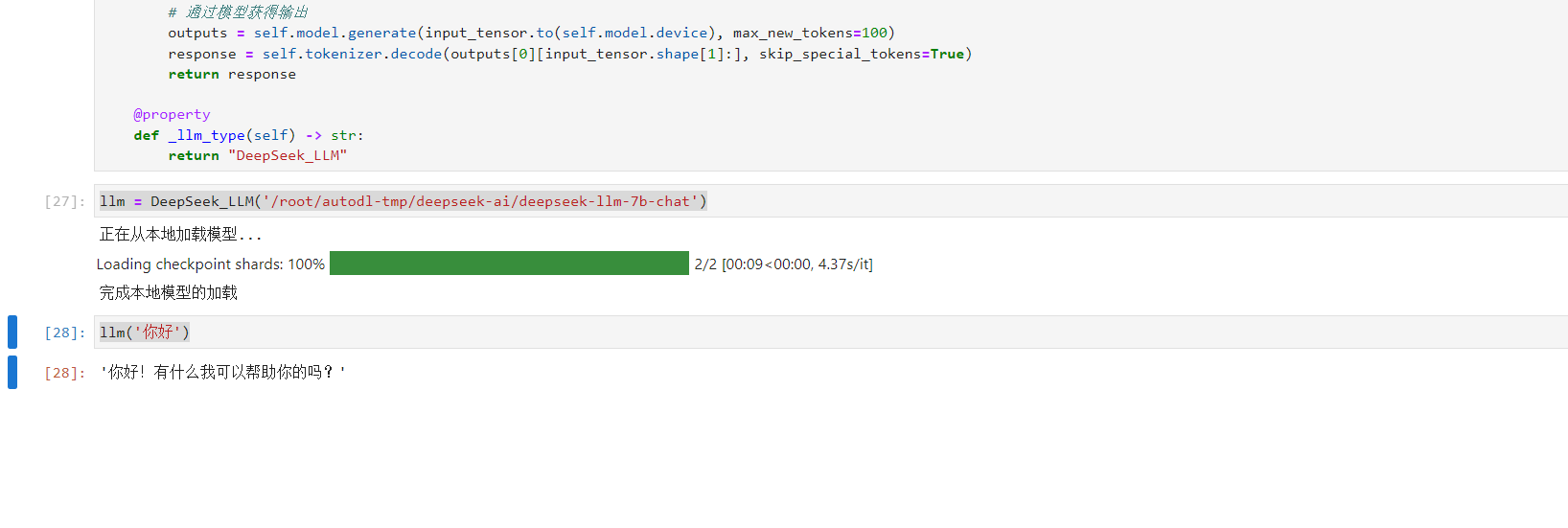Click the '正在从本地加载模型...' output line
This screenshot has height=528, width=1568.
180,234
